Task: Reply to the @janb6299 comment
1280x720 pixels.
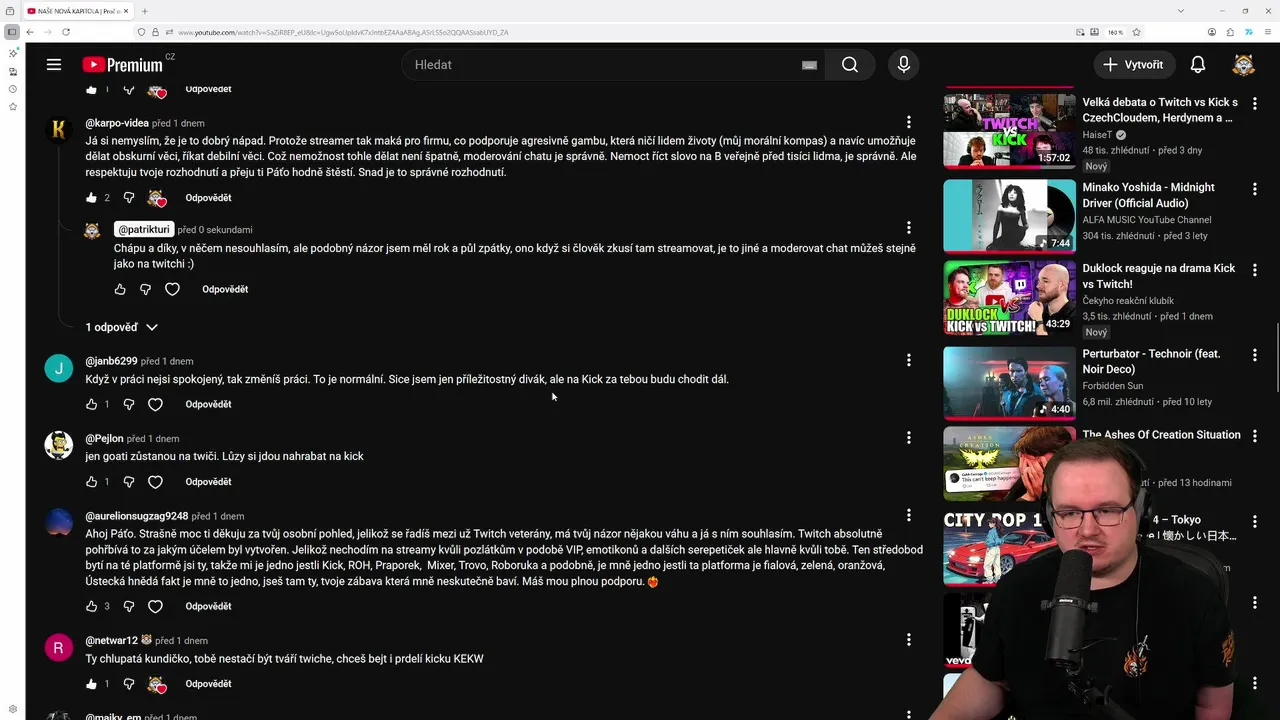Action: [208, 404]
